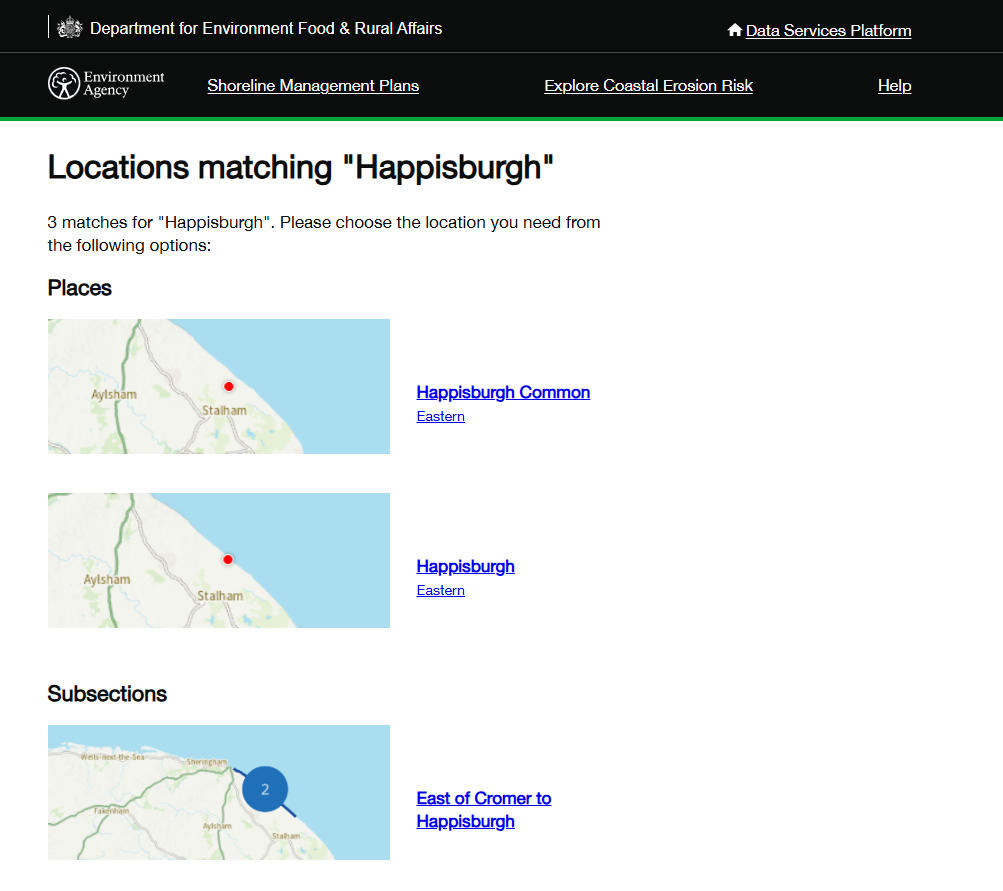Click the royal crest DEFRA icon
Viewport: 1003px width, 891px height.
(x=69, y=28)
